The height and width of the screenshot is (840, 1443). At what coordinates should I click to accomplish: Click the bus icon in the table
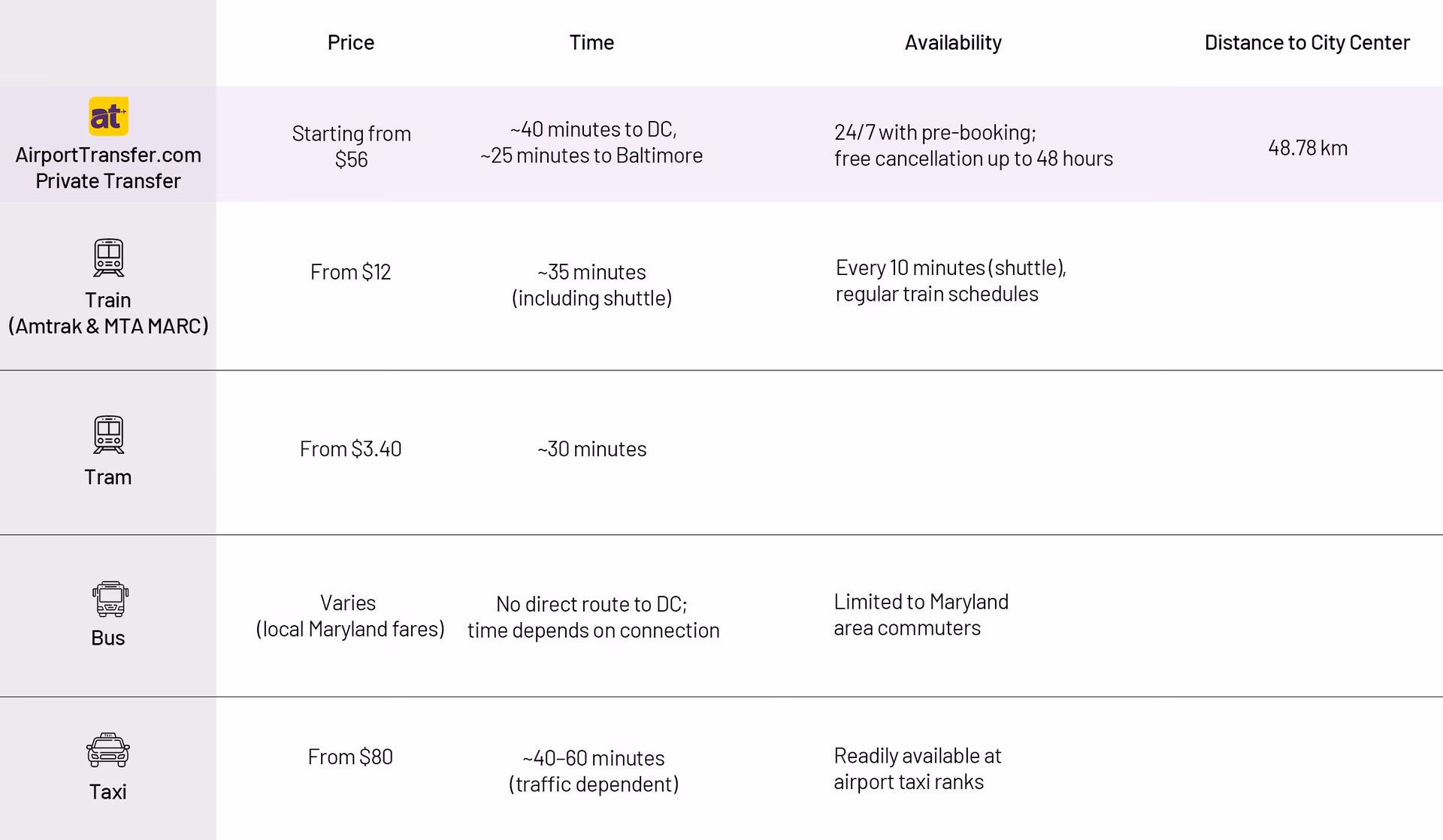click(110, 599)
